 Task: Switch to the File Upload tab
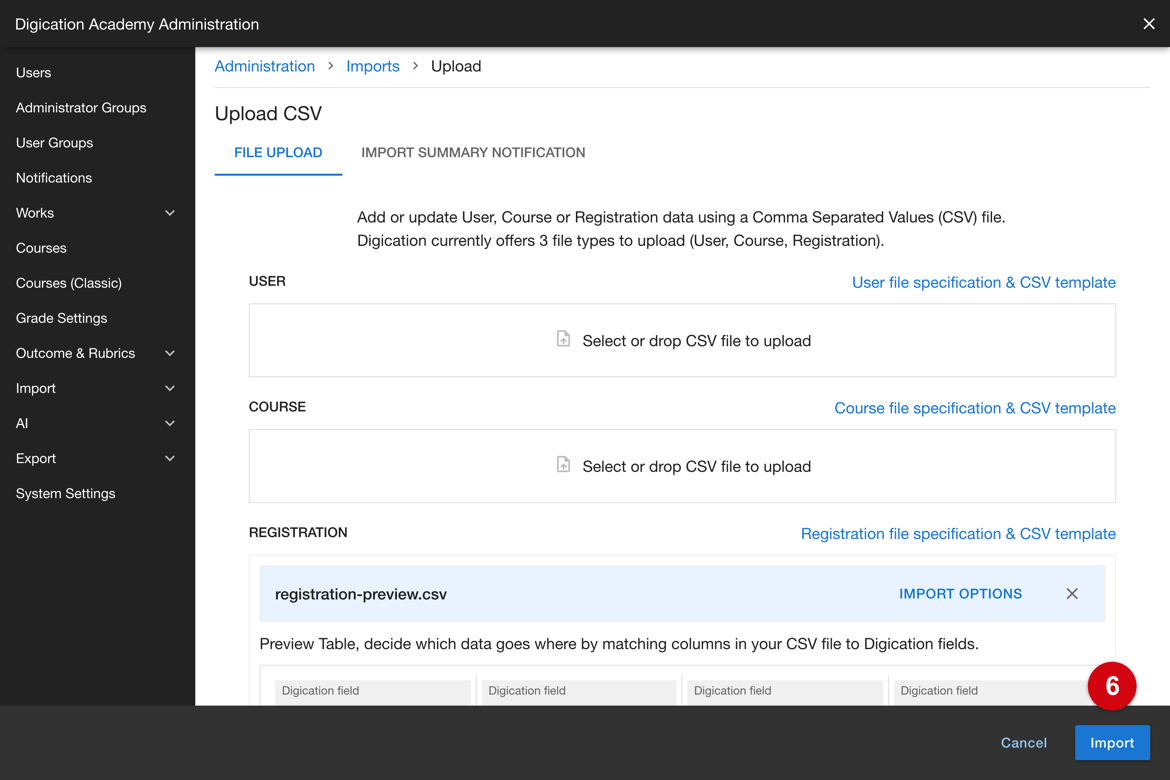pyautogui.click(x=278, y=152)
